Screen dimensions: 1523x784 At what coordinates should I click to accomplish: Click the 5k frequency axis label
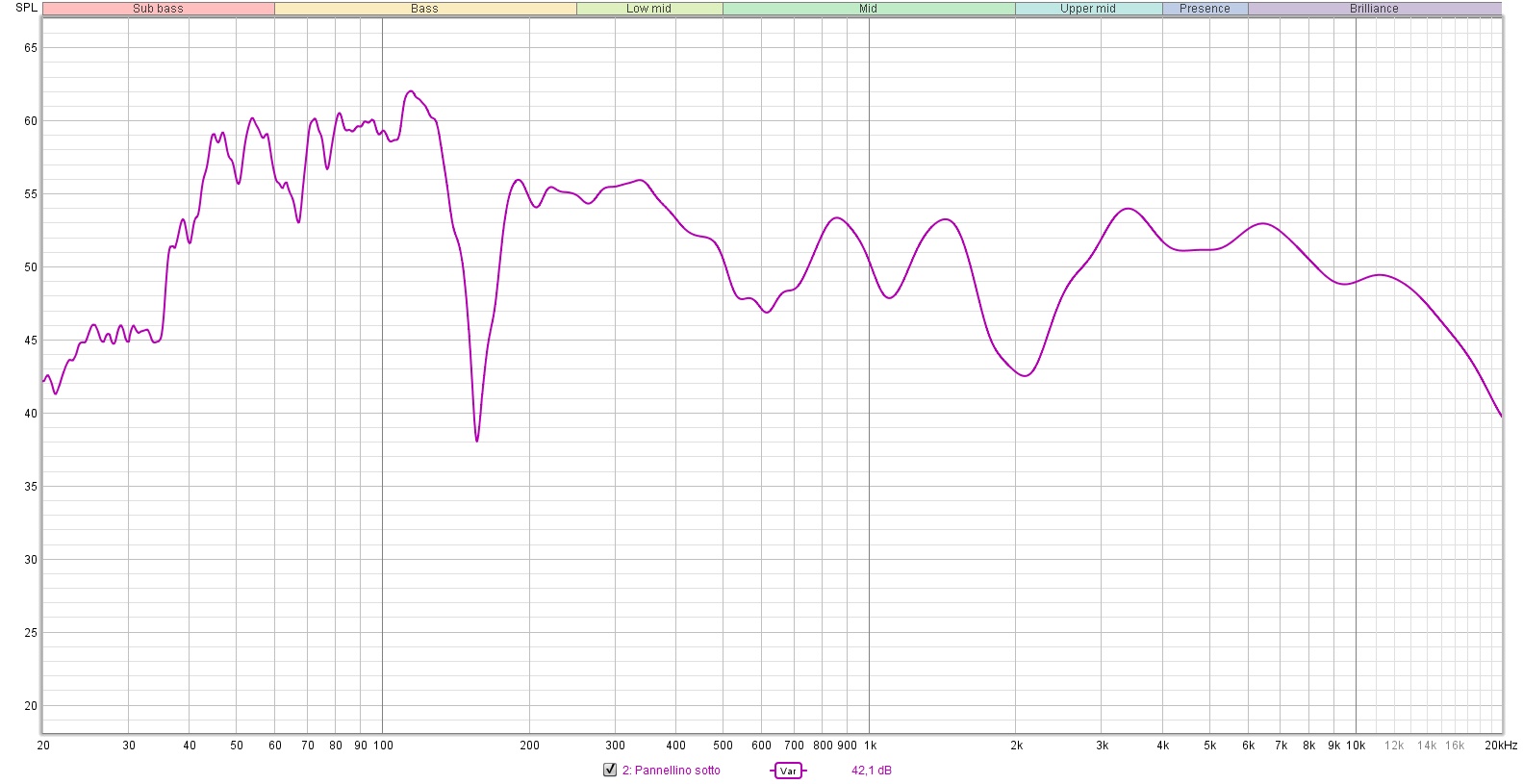(x=1209, y=746)
